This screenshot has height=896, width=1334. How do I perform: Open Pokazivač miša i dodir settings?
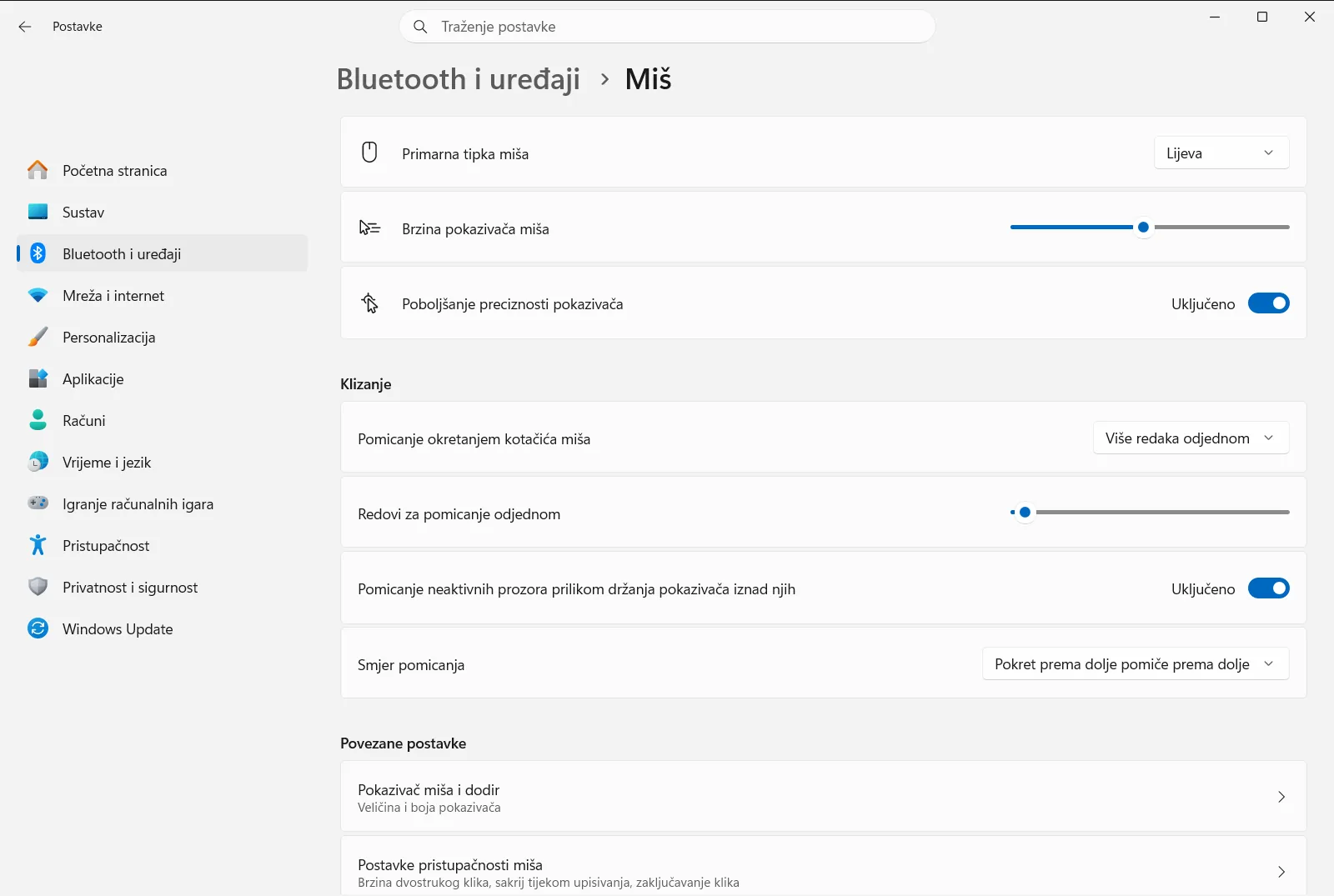[x=824, y=797]
